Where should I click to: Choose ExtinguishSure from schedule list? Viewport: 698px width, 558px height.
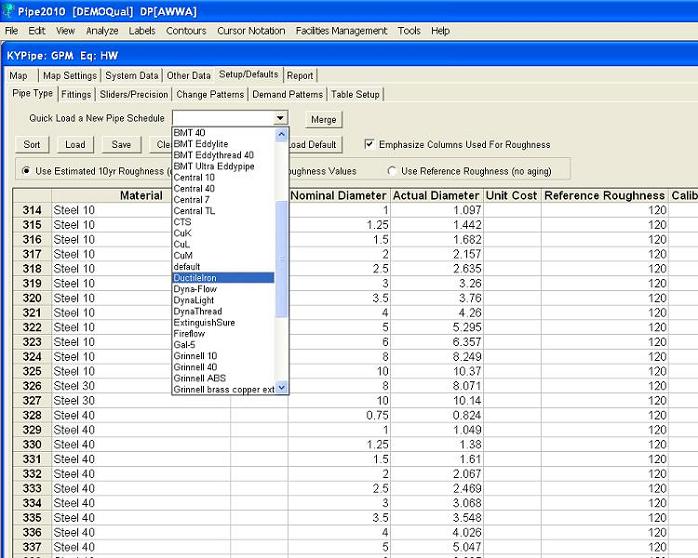(223, 322)
